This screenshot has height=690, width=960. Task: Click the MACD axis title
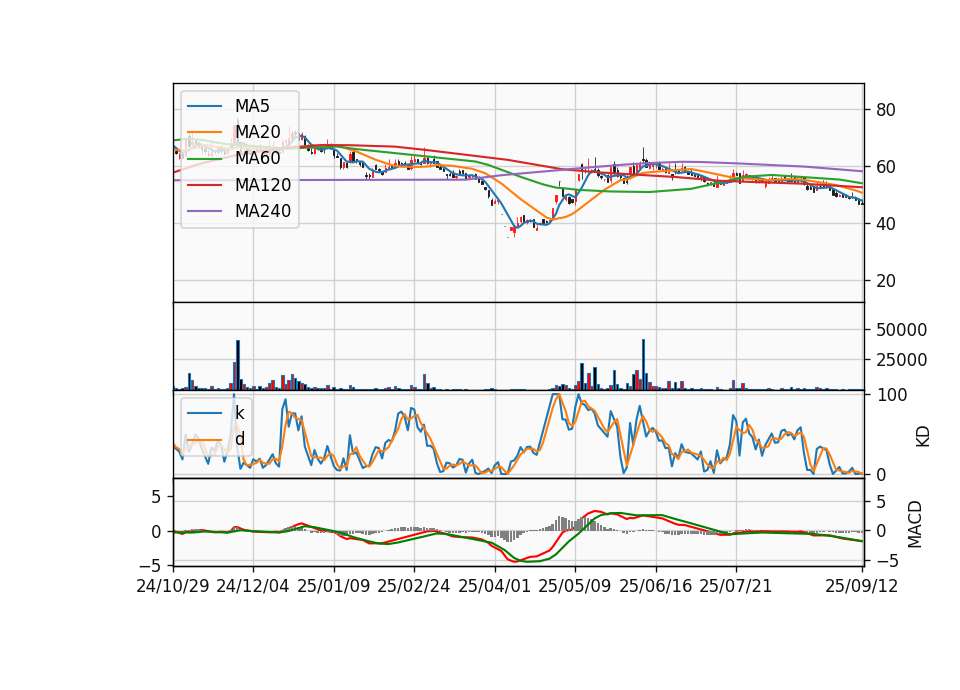click(x=915, y=524)
